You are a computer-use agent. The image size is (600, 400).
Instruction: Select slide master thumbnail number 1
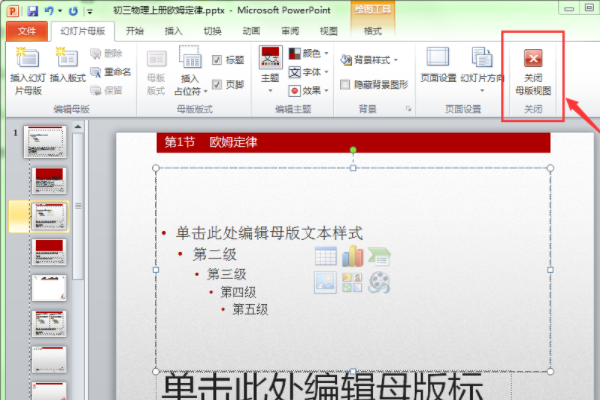[x=45, y=142]
